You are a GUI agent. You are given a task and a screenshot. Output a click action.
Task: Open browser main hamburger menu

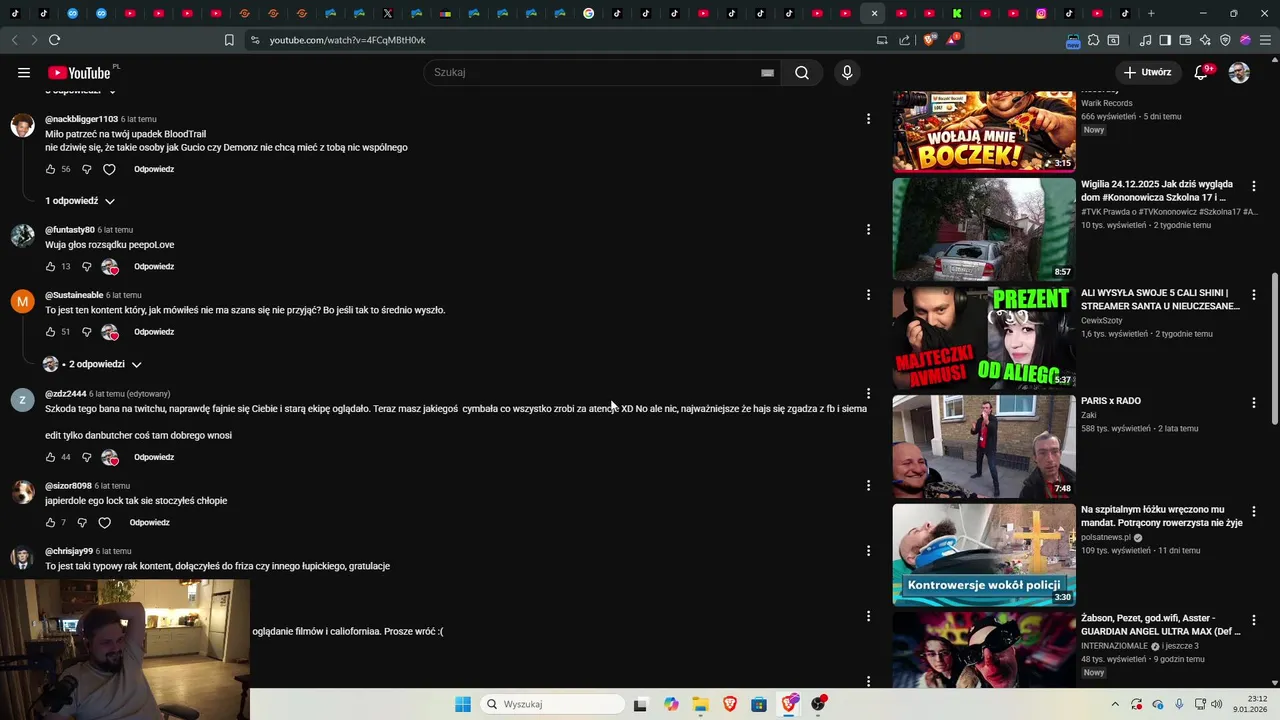pos(1265,40)
